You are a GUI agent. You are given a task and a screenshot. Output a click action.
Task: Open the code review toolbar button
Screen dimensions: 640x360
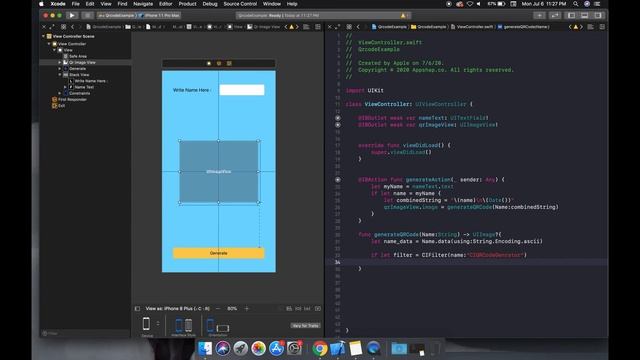click(555, 16)
